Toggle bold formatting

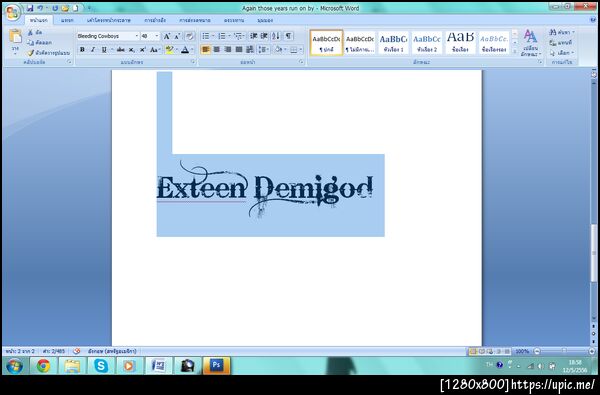pos(82,50)
